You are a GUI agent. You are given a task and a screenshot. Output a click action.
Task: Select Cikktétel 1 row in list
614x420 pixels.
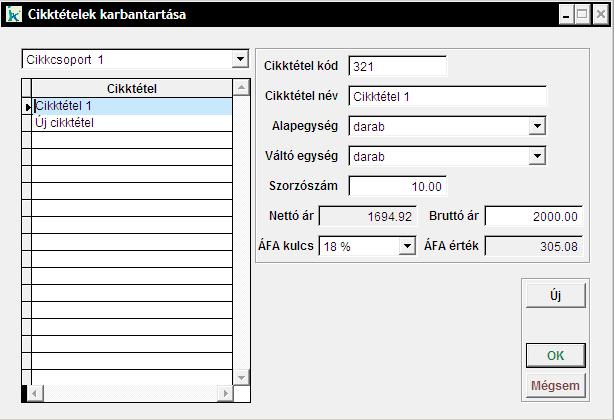point(131,105)
